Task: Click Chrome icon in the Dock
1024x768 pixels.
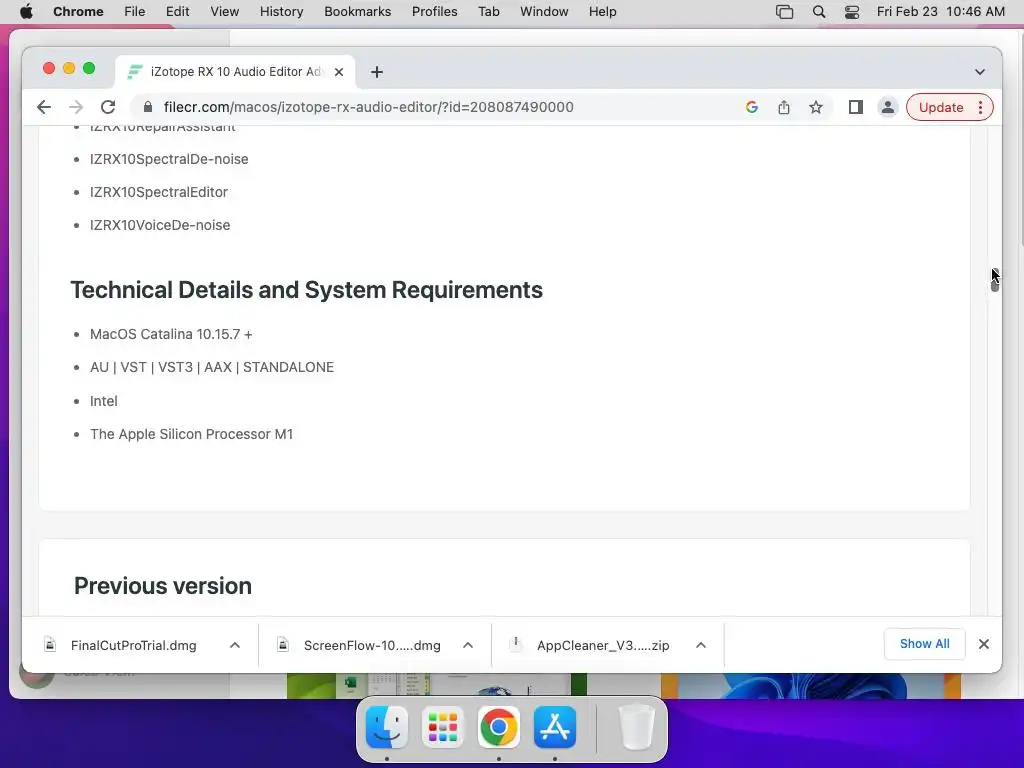Action: pyautogui.click(x=499, y=727)
